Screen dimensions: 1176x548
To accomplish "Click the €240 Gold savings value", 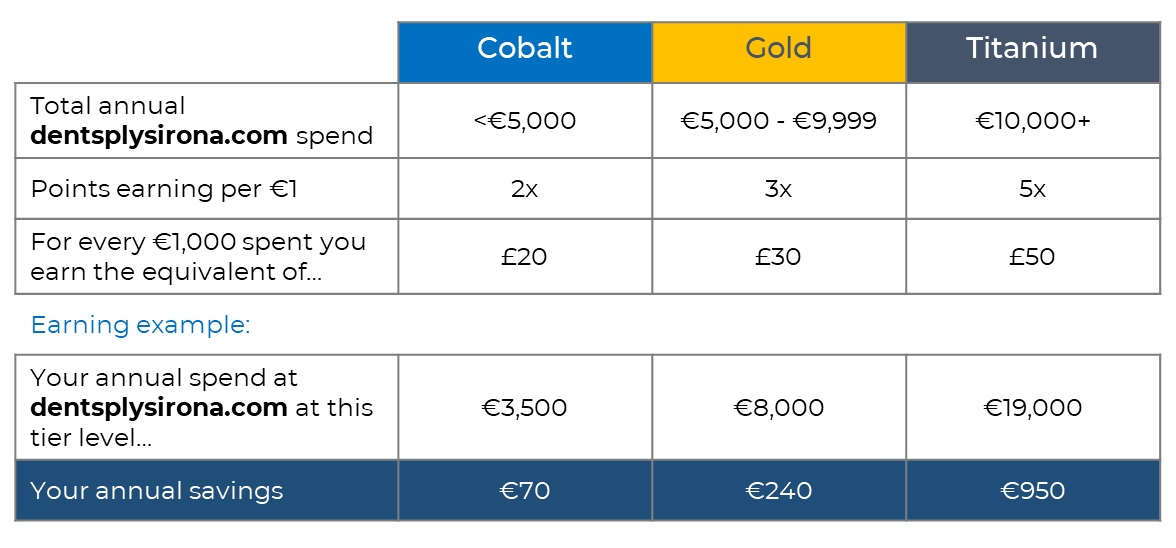I will [x=778, y=491].
